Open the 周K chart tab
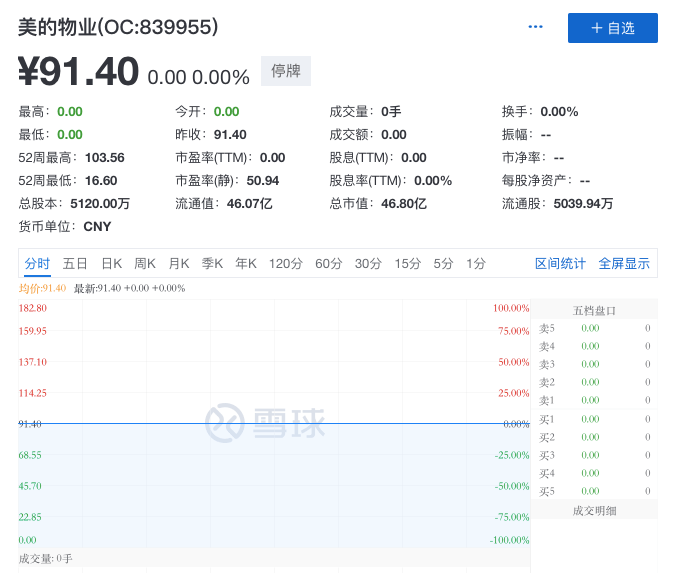This screenshot has width=680, height=573. coord(145,263)
